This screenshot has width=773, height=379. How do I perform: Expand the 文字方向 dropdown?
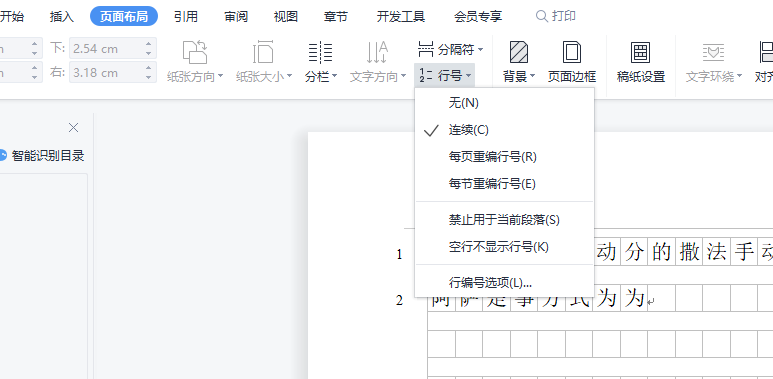tap(403, 76)
